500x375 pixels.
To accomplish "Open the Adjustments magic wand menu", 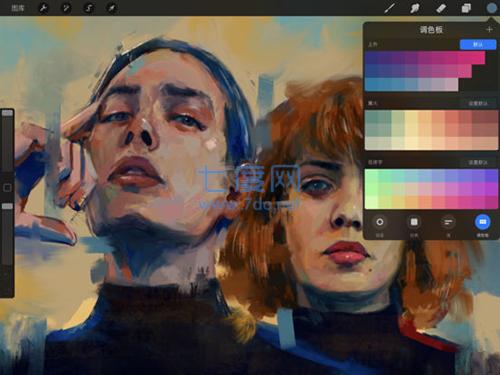I will (66, 8).
